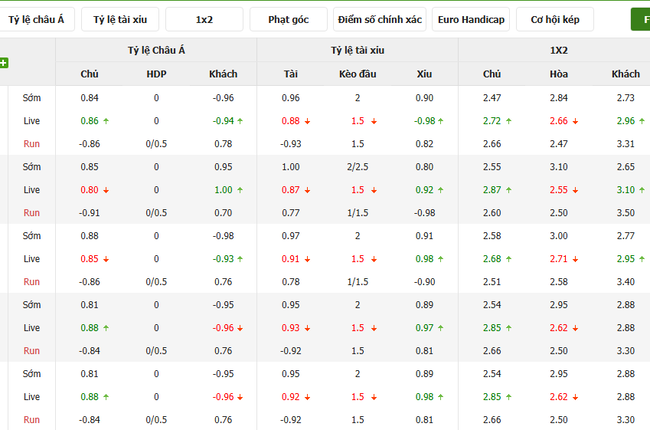Select the 2/2.5 Kèo đầu value

(x=357, y=167)
